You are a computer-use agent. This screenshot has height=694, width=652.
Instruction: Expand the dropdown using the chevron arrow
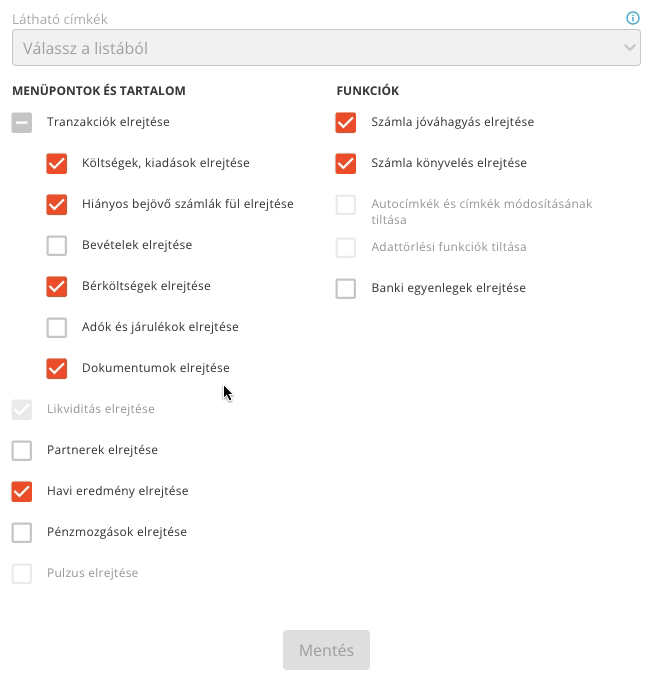click(x=629, y=47)
